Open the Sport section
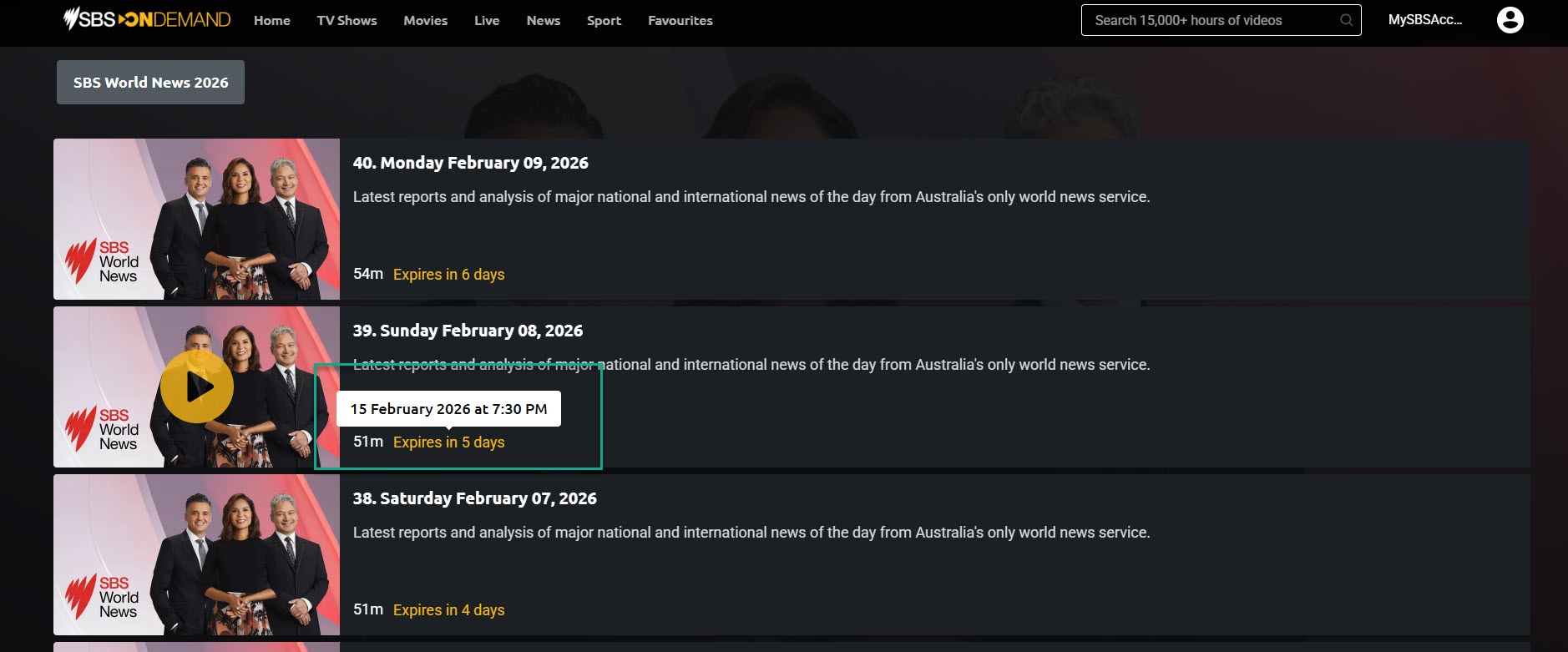Screen dimensions: 1568x652 point(604,21)
